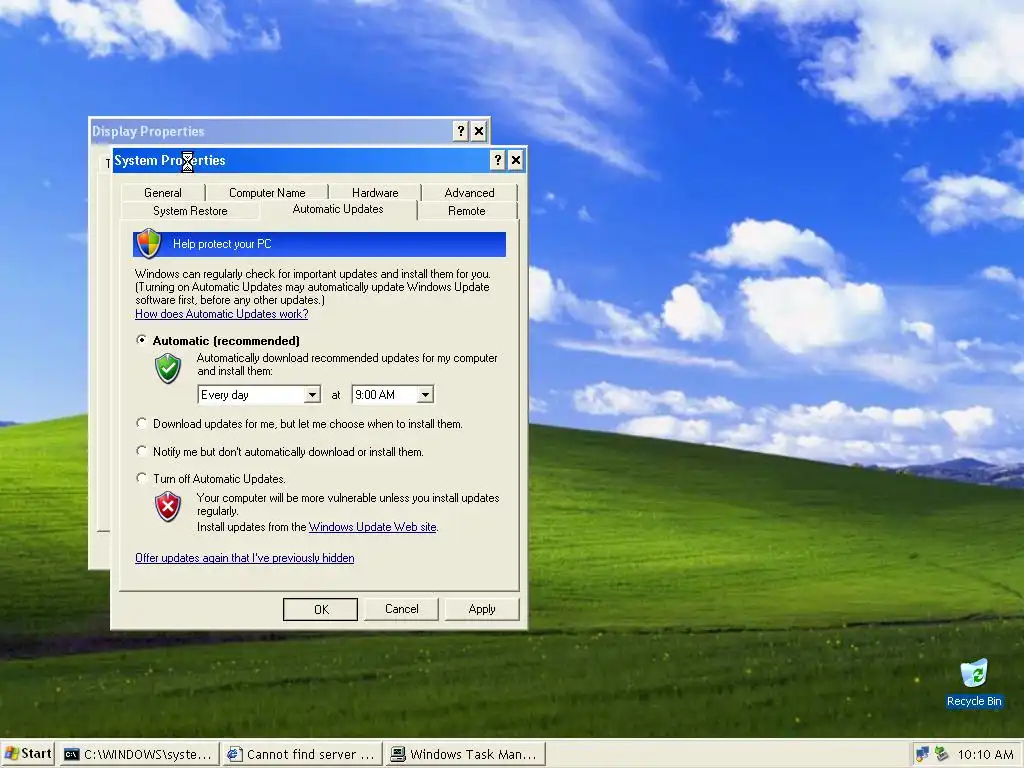Open the Windows Update Web site link
This screenshot has width=1024, height=768.
pyautogui.click(x=372, y=527)
